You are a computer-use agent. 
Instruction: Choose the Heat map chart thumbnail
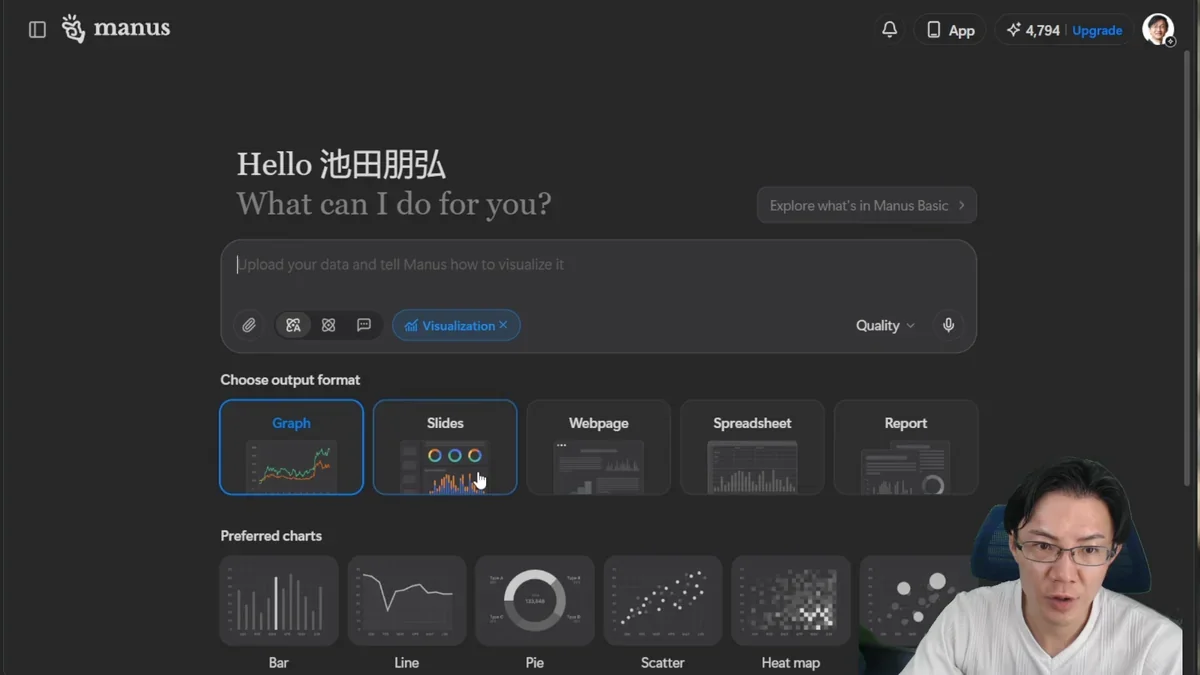(x=791, y=600)
